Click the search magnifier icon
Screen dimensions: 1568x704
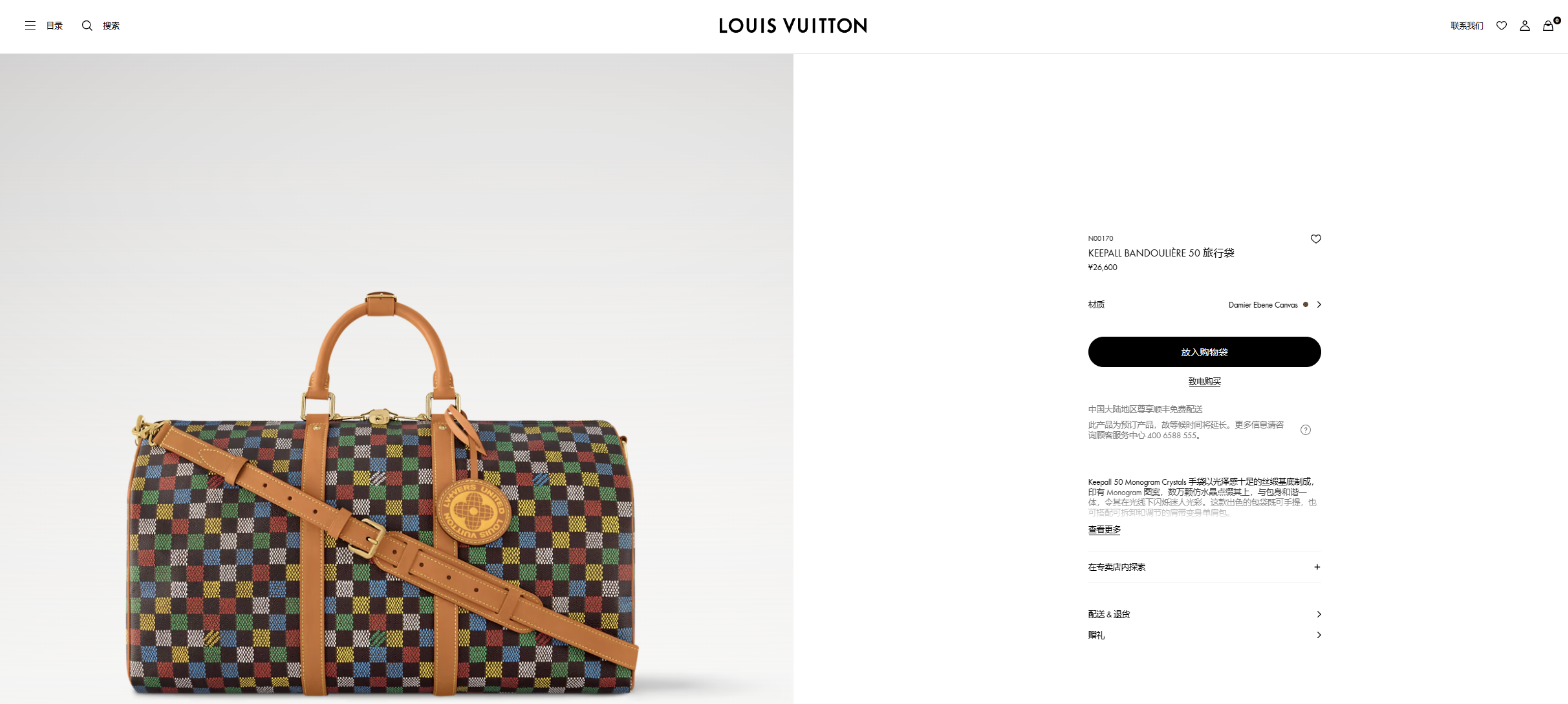pyautogui.click(x=87, y=26)
